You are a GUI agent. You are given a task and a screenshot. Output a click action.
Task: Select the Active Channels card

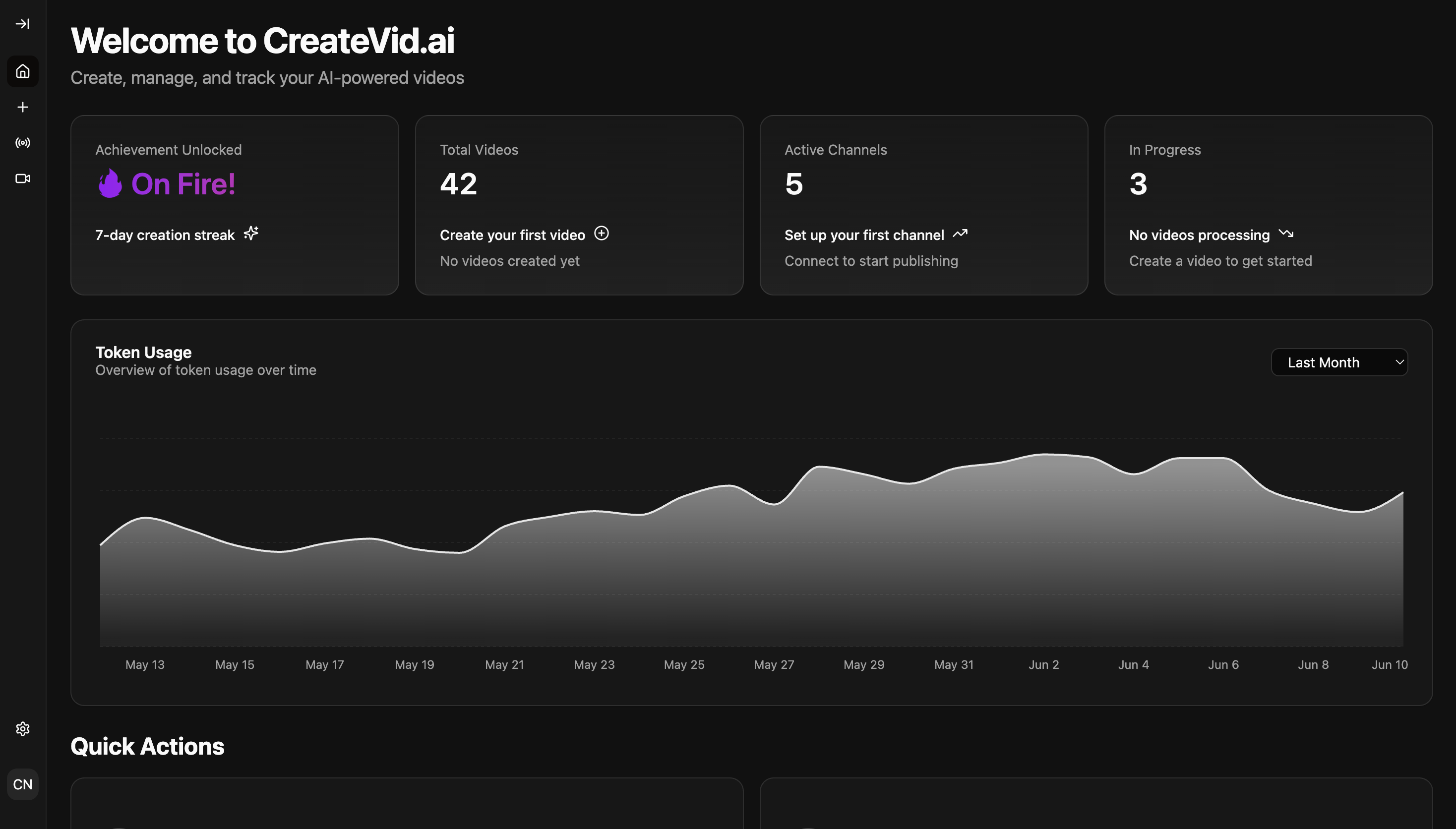[923, 205]
